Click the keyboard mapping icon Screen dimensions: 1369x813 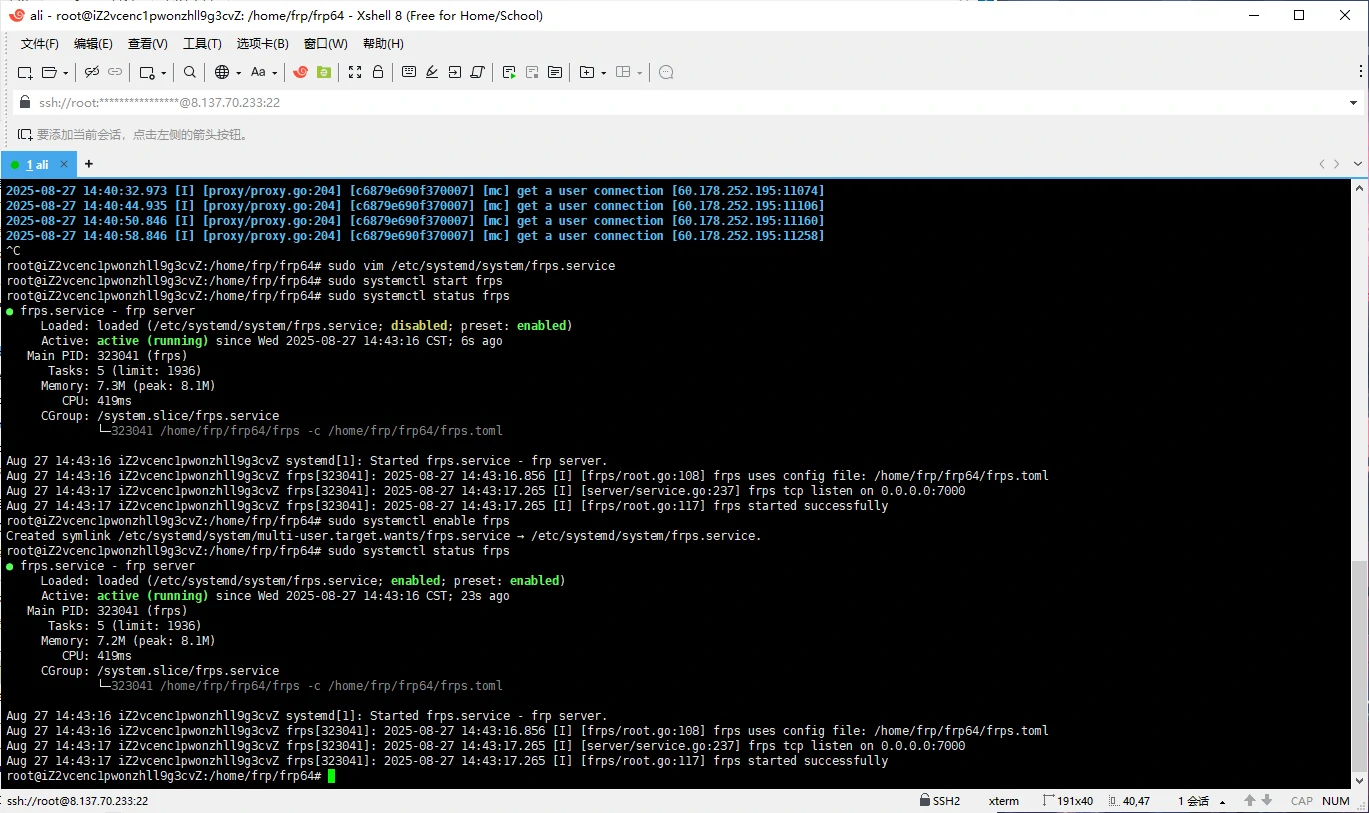408,72
